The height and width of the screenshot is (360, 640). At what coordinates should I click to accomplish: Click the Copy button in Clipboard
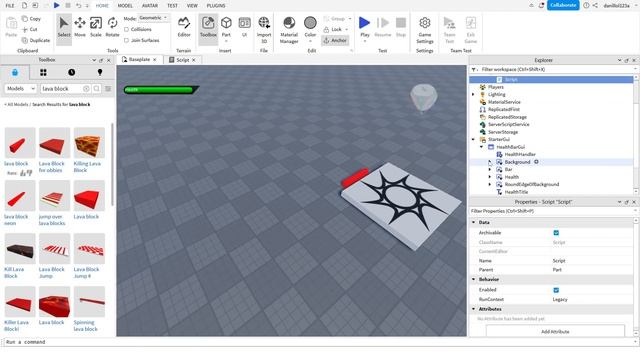(x=31, y=19)
